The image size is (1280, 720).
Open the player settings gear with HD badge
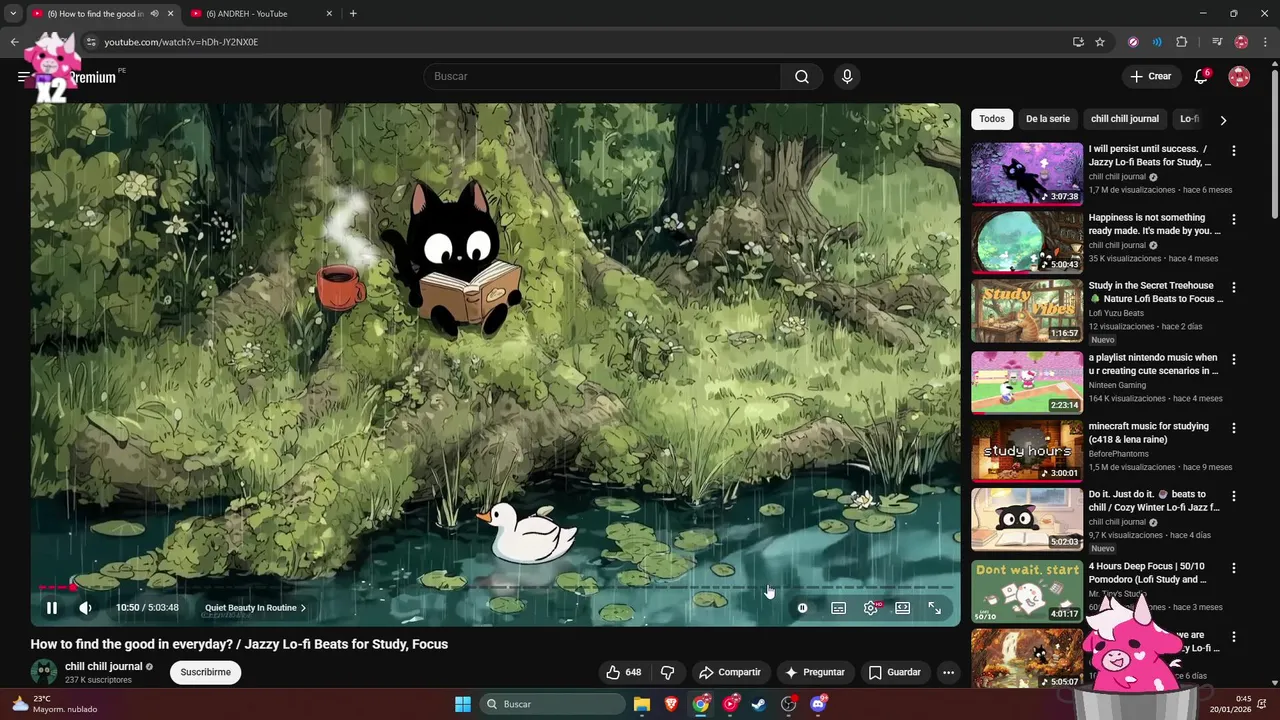[x=871, y=608]
